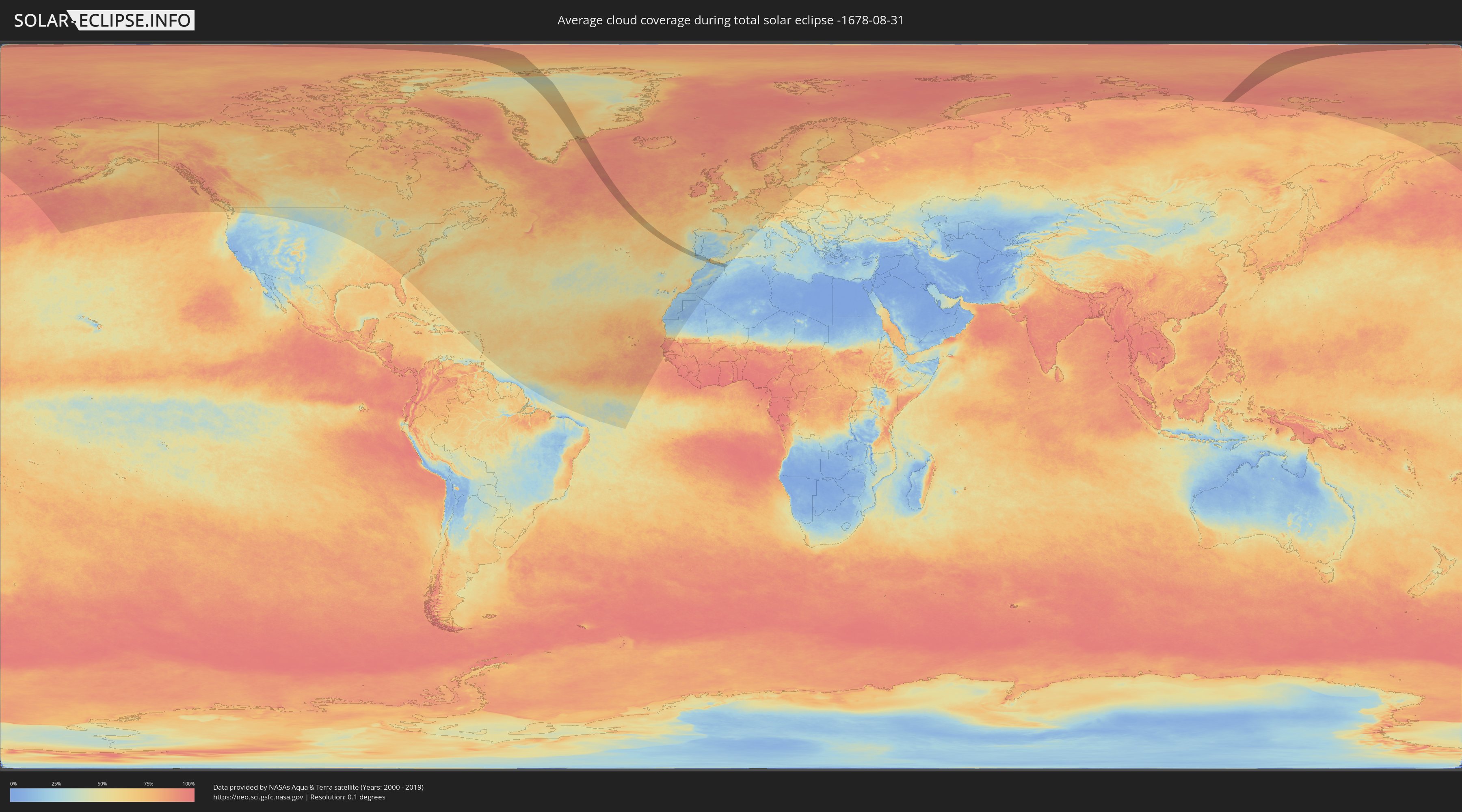
Task: Click the 50% legend label
Action: (x=102, y=784)
